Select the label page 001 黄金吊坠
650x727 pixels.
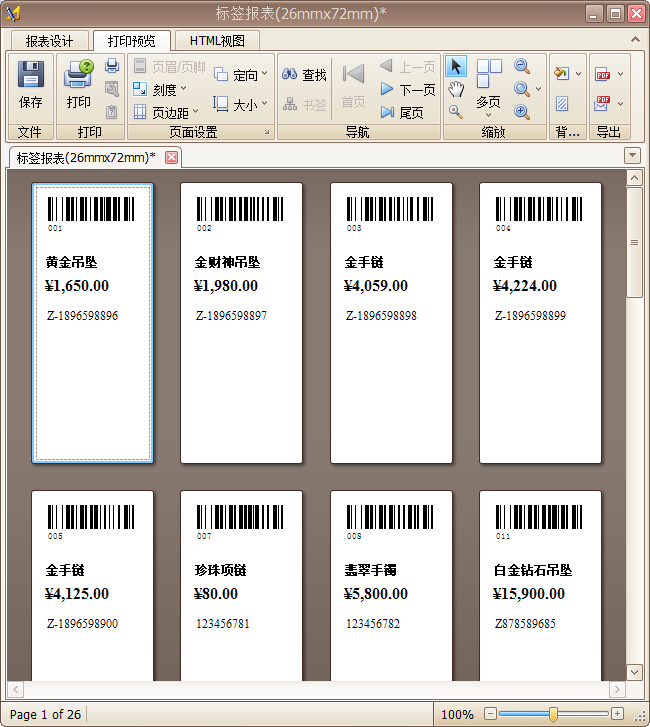click(x=92, y=323)
